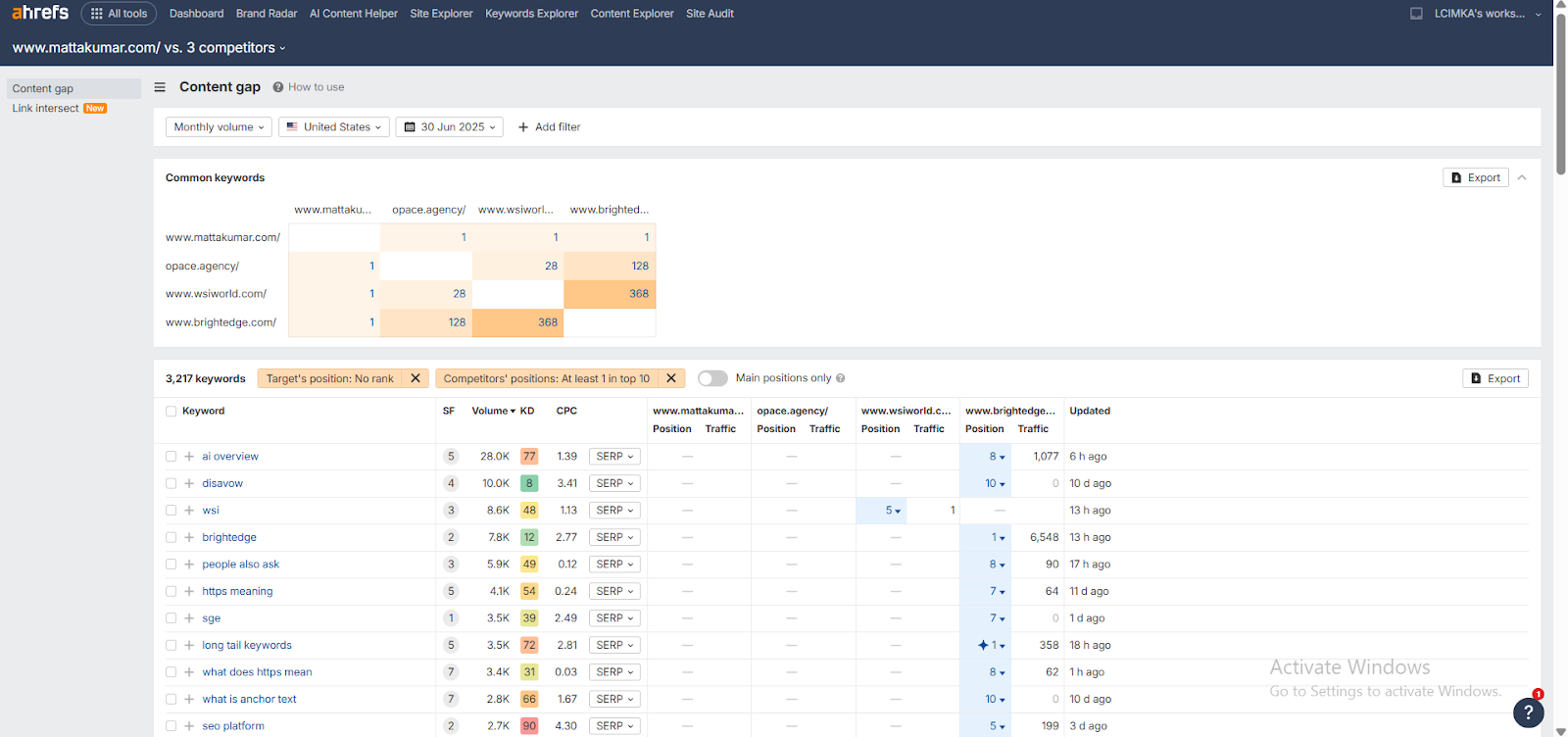Click the Export button in Common keywords
Screen dimensions: 1568x737
(1475, 177)
